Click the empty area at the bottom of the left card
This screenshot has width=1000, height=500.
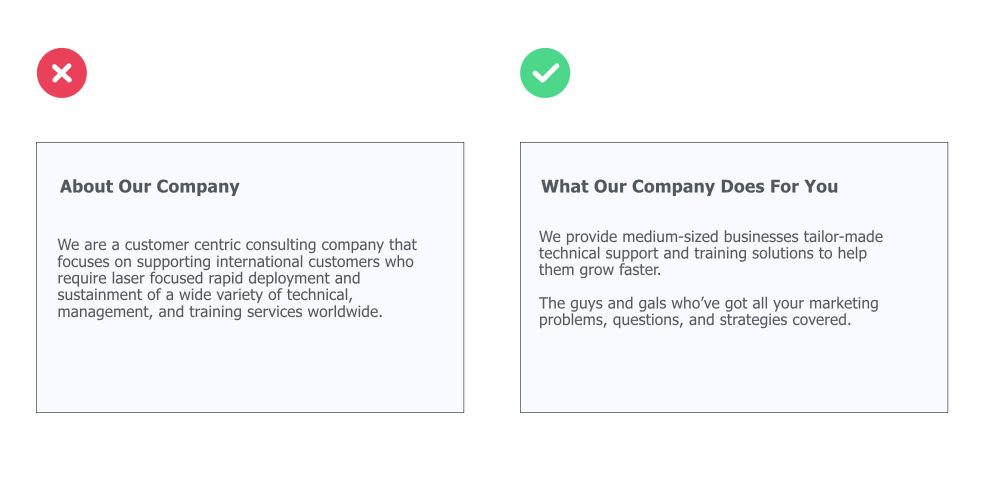point(250,370)
